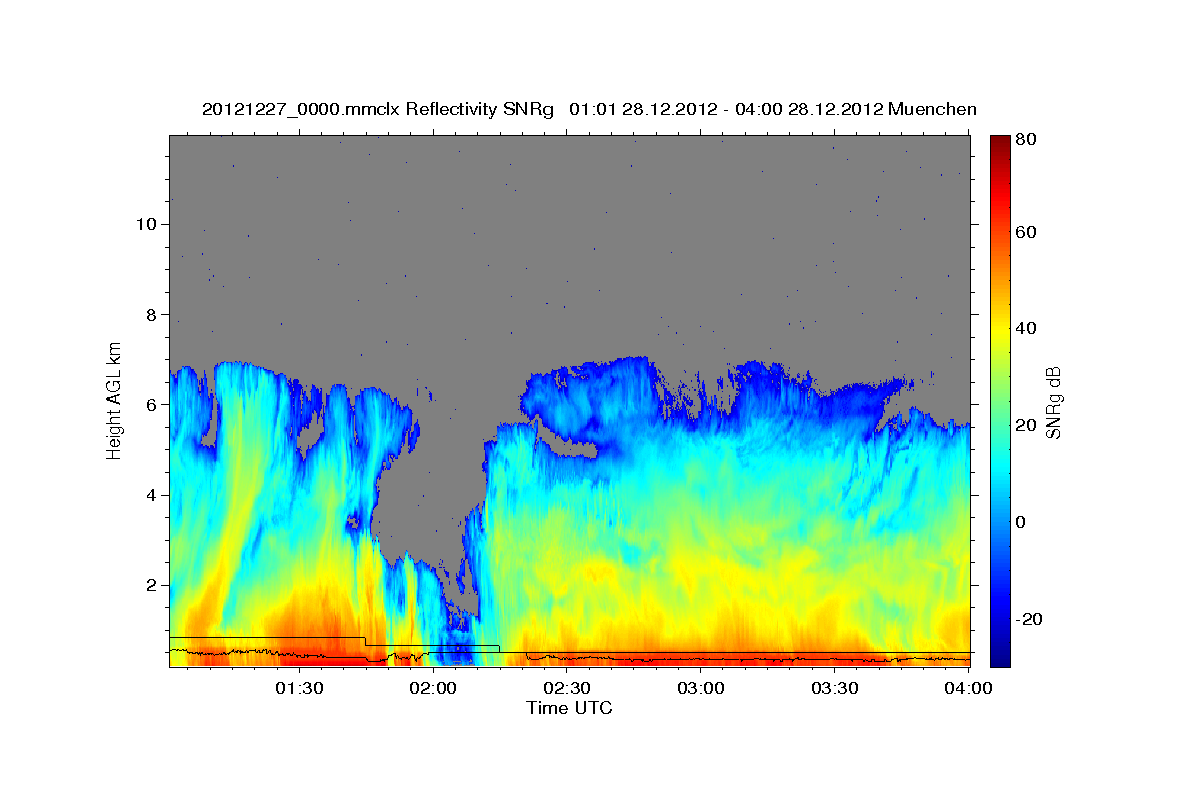Click the colorbar value 0
The width and height of the screenshot is (1200, 800).
click(1022, 523)
